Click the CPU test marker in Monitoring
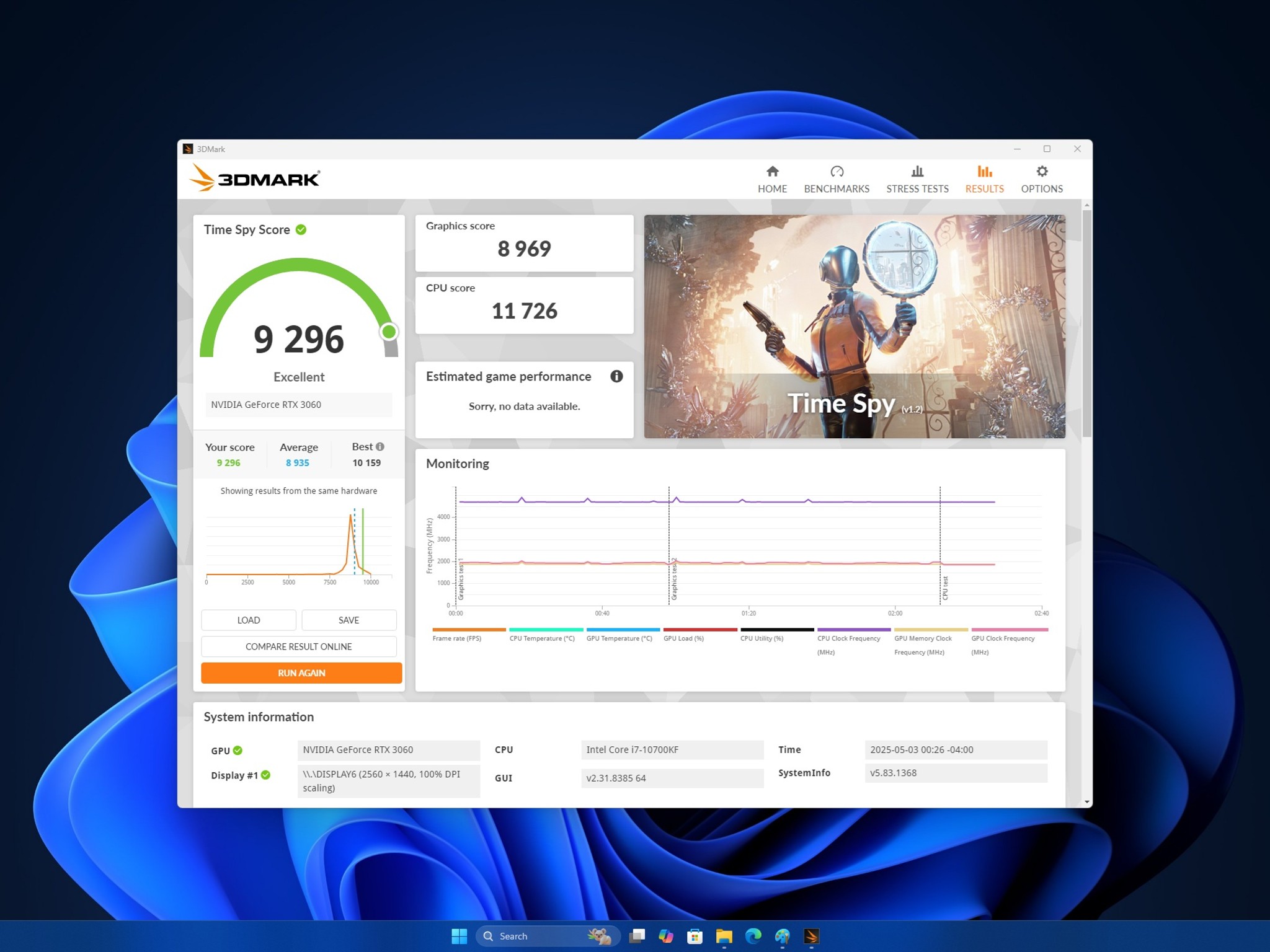The height and width of the screenshot is (952, 1270). 945,588
